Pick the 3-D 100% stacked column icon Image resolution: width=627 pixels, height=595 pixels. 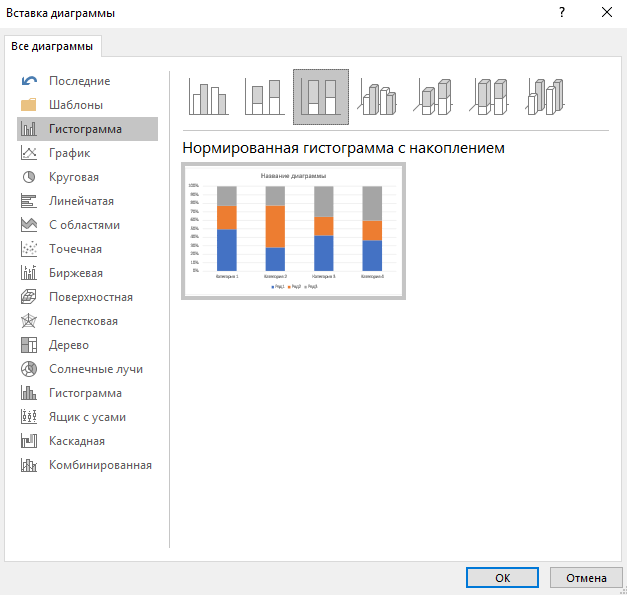(491, 98)
